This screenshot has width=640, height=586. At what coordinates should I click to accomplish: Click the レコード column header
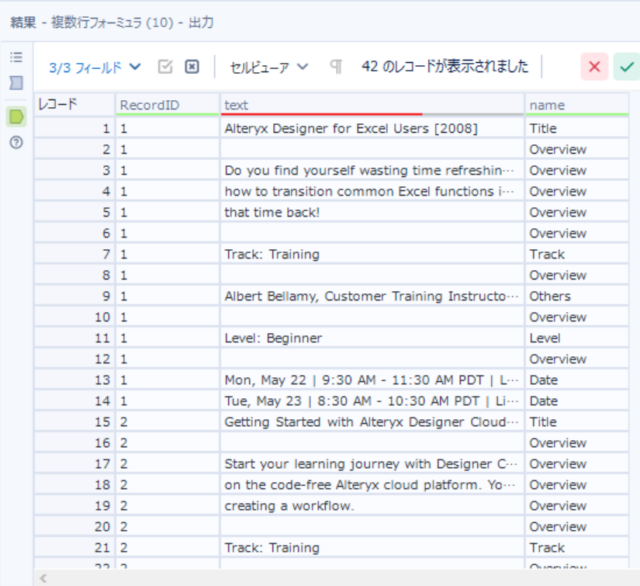(74, 105)
